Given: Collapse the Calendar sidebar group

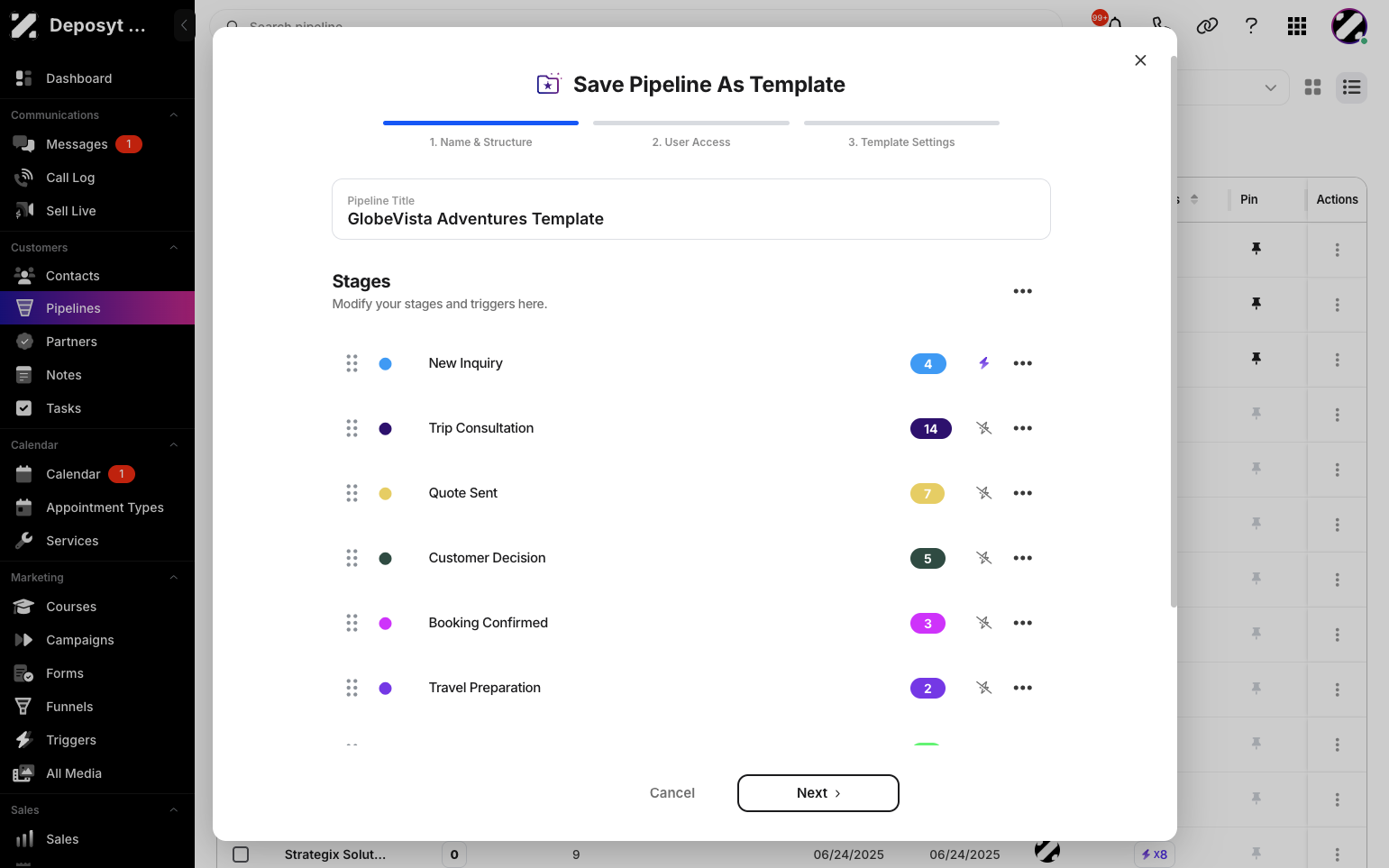Looking at the screenshot, I should pos(174,445).
